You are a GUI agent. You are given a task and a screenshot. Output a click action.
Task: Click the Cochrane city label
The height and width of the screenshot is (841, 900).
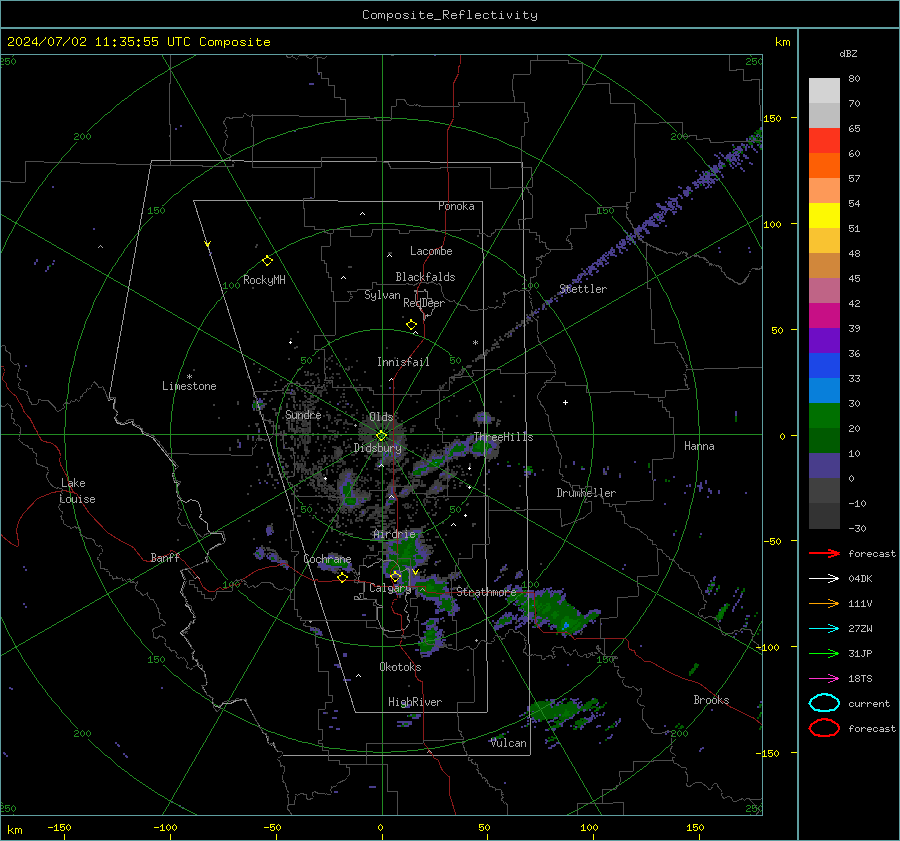(x=327, y=559)
